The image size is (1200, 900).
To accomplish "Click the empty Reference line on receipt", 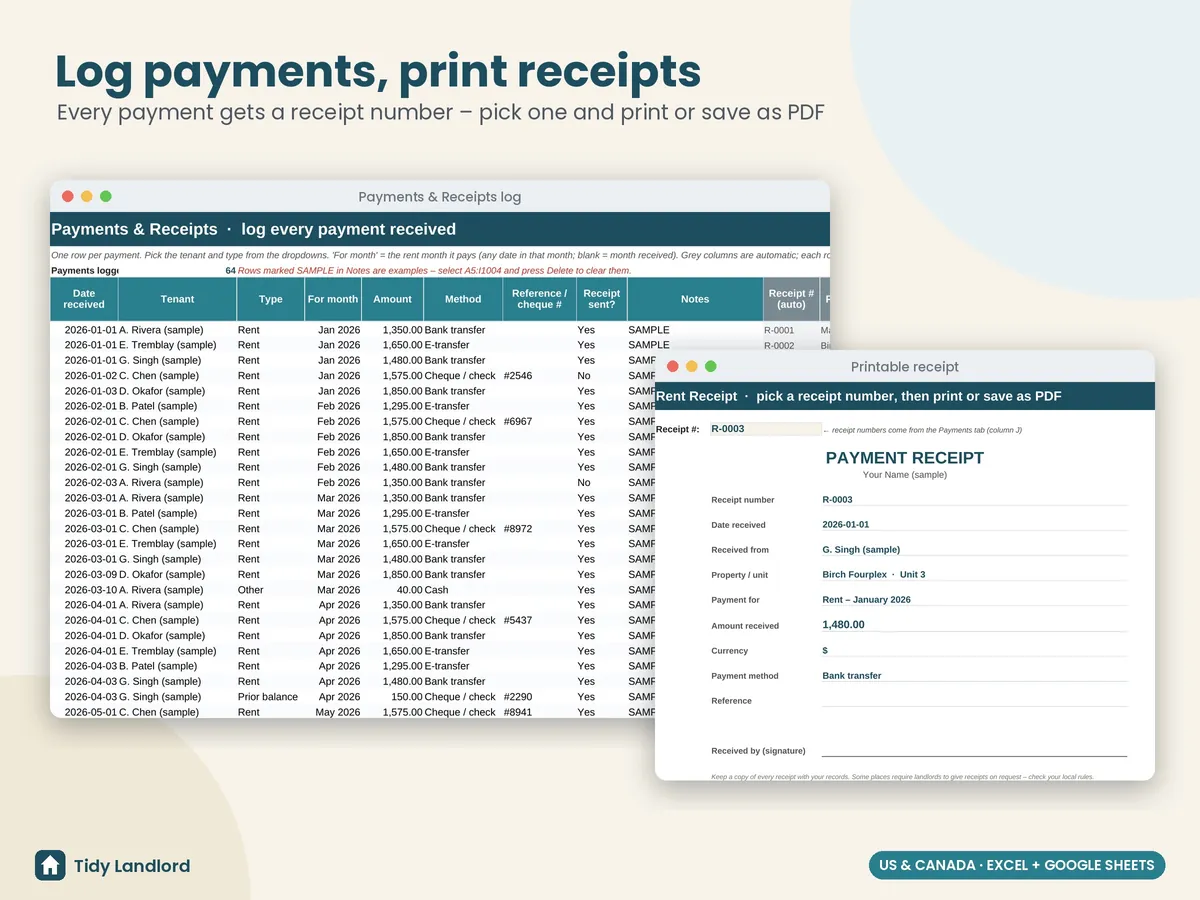I will pyautogui.click(x=974, y=700).
